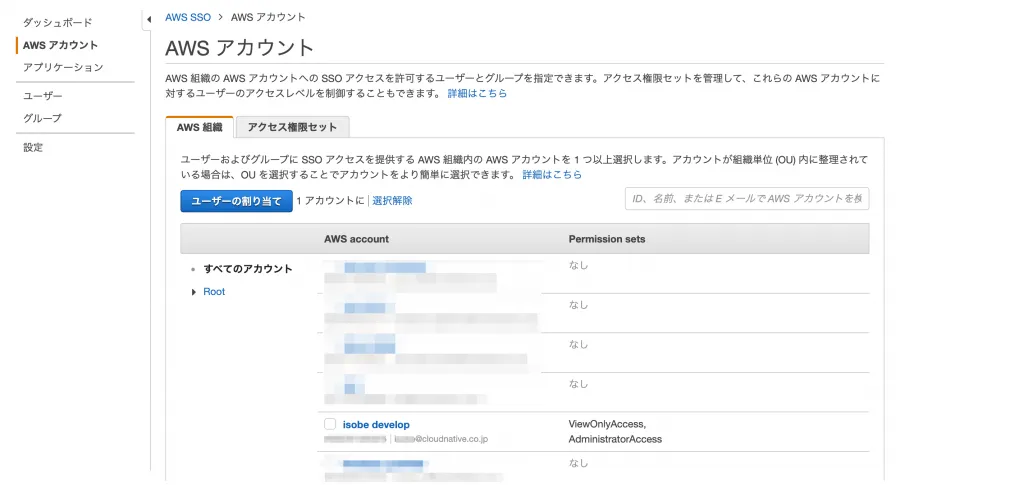Image resolution: width=1024 pixels, height=485 pixels.
Task: Select すべてのアカウント in the tree
Action: click(247, 269)
